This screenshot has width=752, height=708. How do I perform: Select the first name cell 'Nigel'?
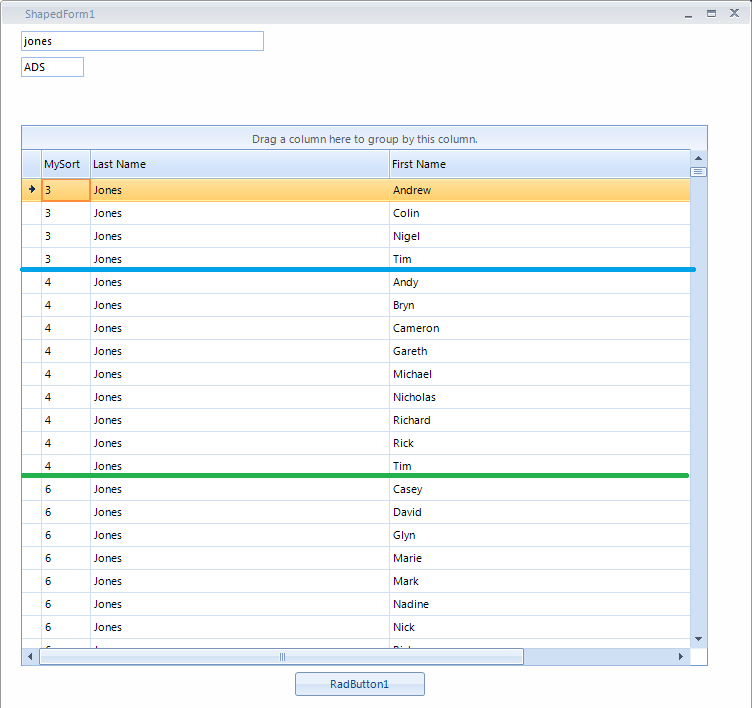[540, 236]
